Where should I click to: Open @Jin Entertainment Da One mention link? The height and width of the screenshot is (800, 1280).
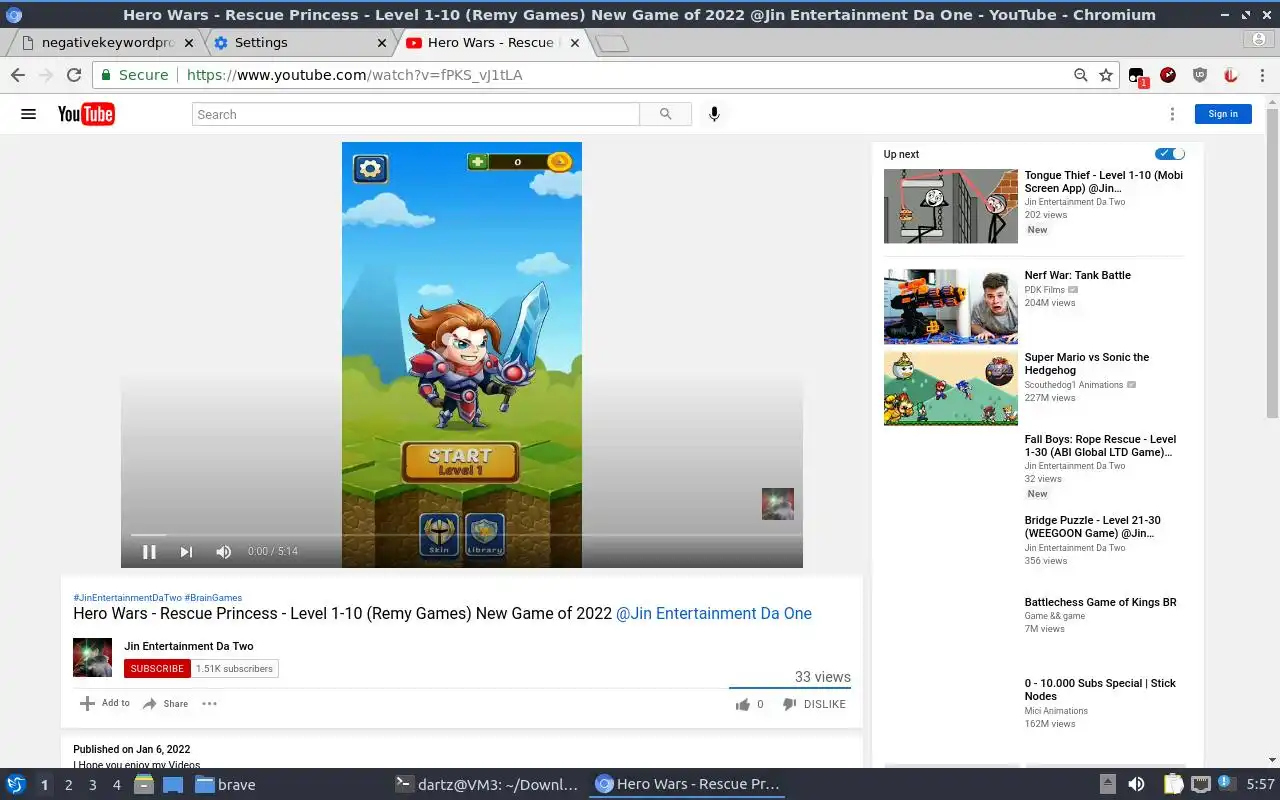point(714,613)
